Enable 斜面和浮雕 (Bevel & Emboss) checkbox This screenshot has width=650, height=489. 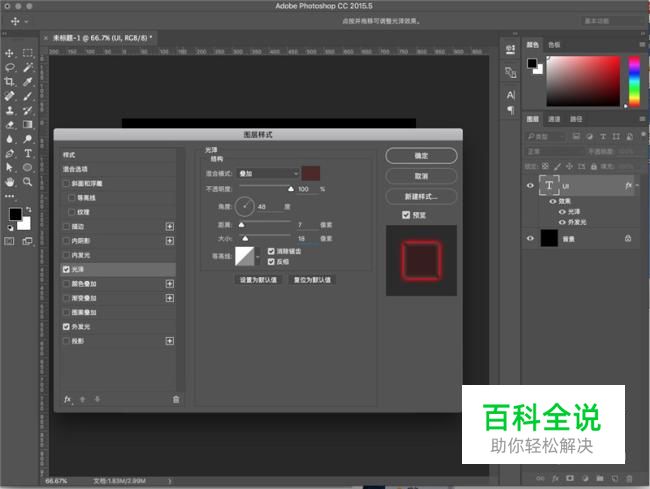pos(66,183)
